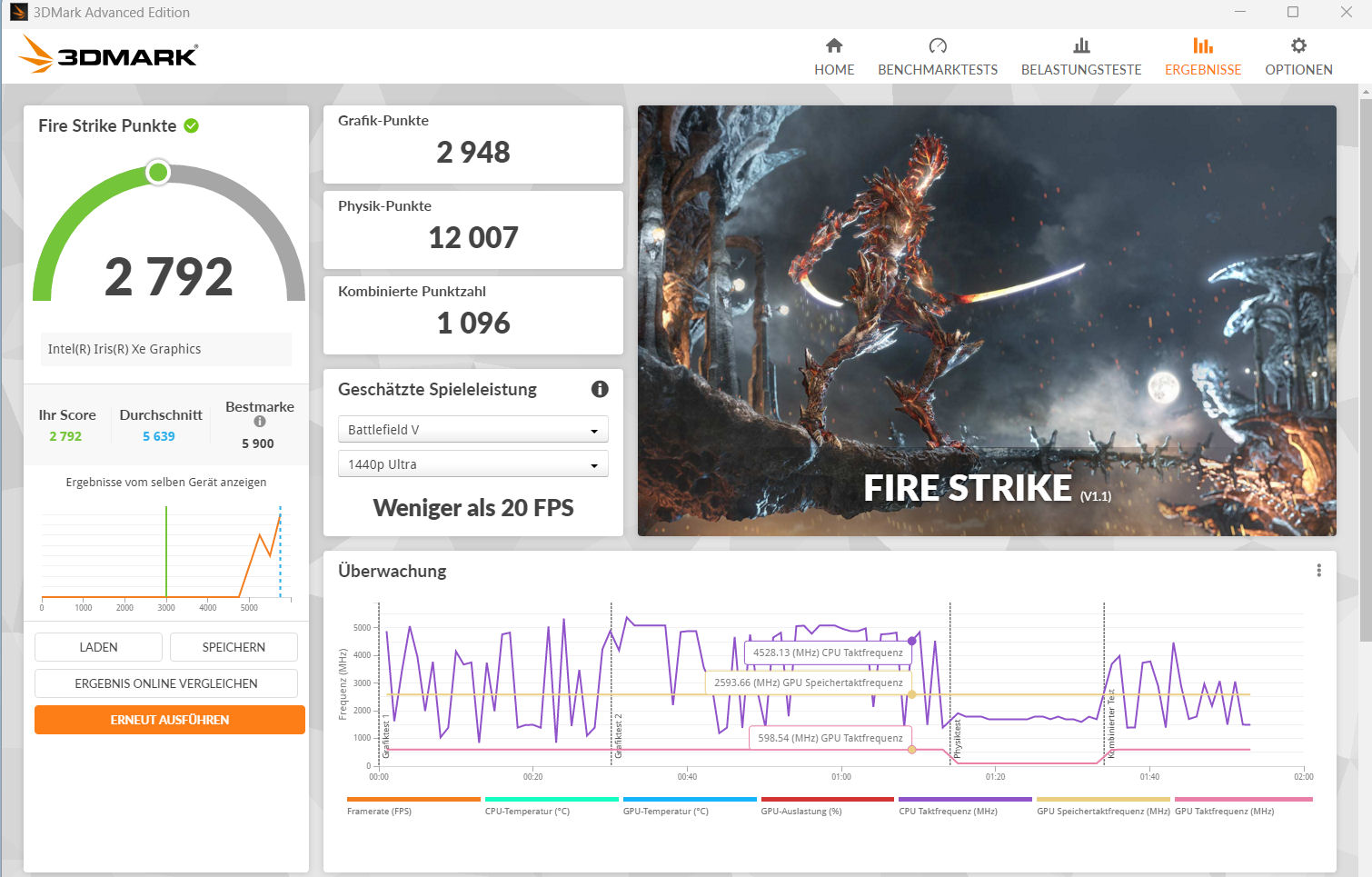
Task: Save result with SPEICHERN
Action: 234,647
